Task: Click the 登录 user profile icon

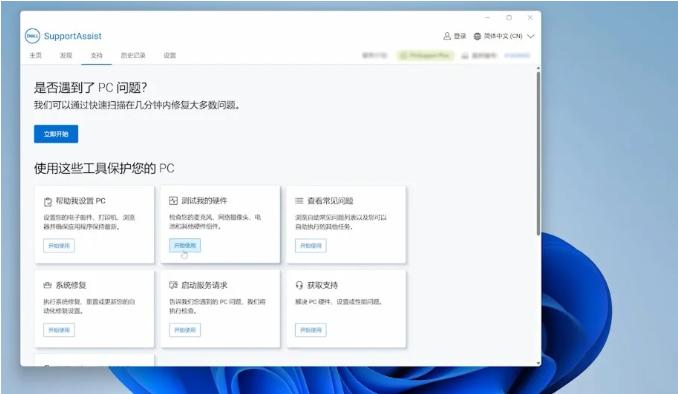Action: (x=447, y=36)
